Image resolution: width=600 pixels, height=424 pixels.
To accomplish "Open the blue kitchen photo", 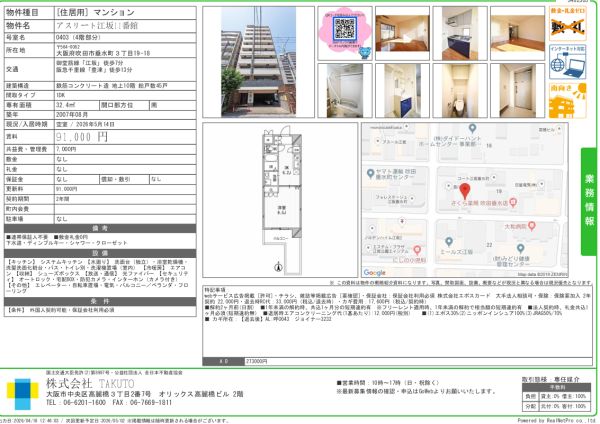I will click(x=460, y=33).
